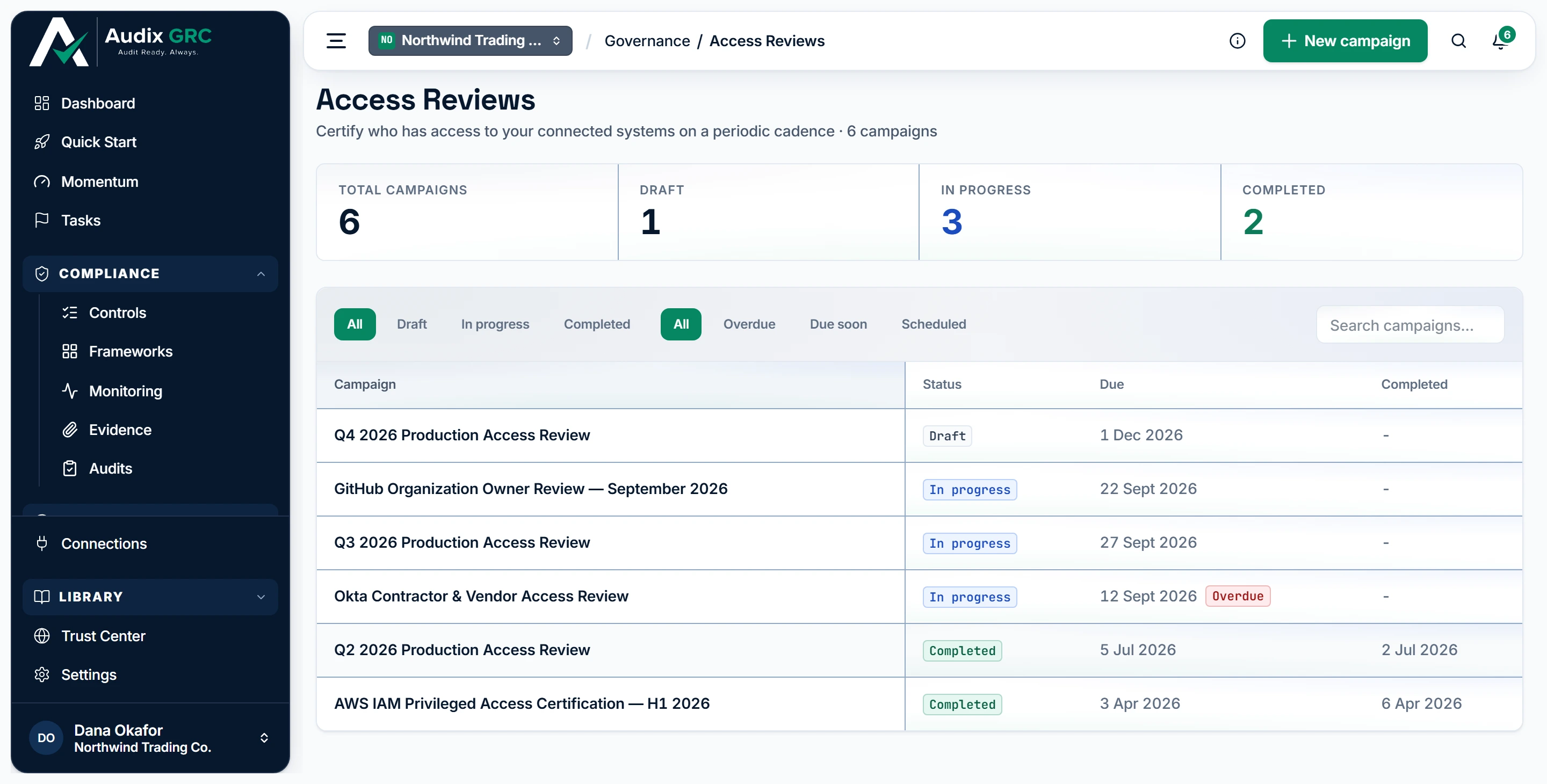1547x784 pixels.
Task: Click the Monitoring pulse icon
Action: click(x=70, y=391)
